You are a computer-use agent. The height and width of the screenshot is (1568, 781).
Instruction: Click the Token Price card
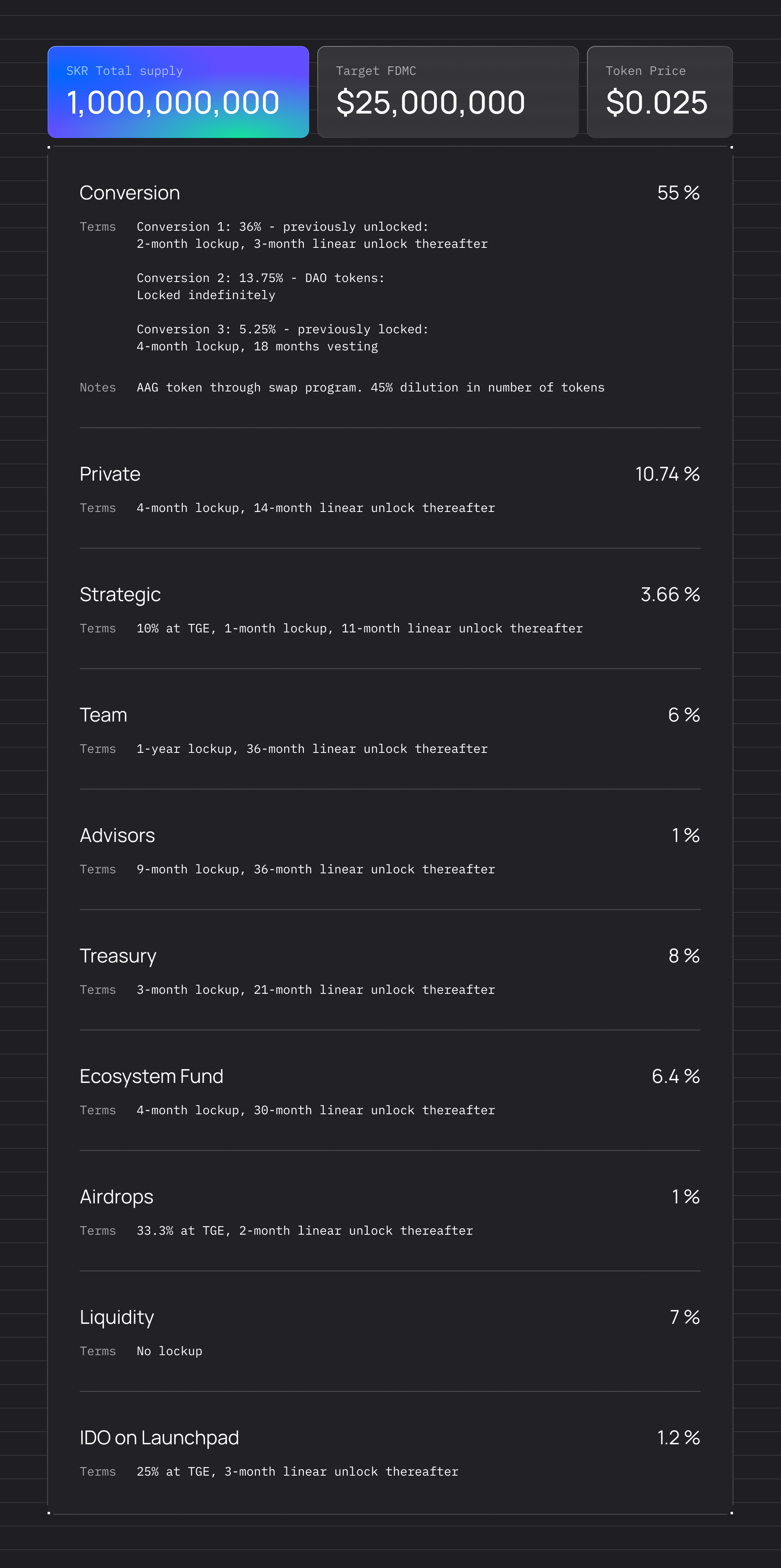(x=659, y=92)
